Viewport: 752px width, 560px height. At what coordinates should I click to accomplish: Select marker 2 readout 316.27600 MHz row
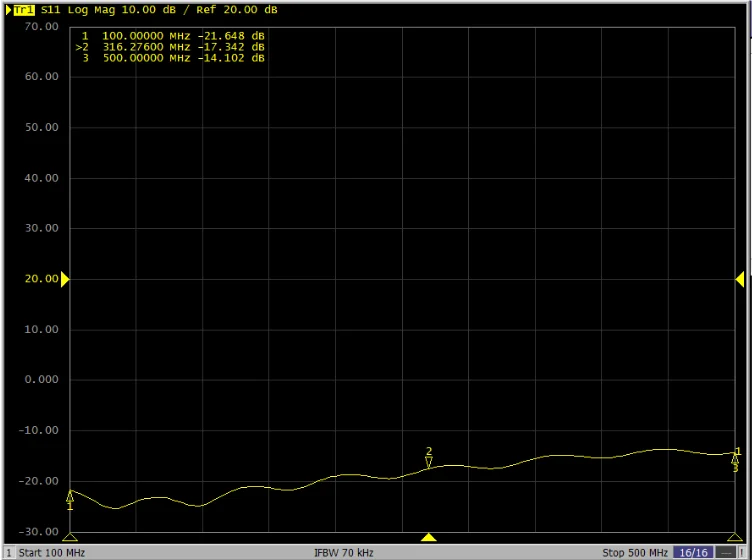(170, 47)
